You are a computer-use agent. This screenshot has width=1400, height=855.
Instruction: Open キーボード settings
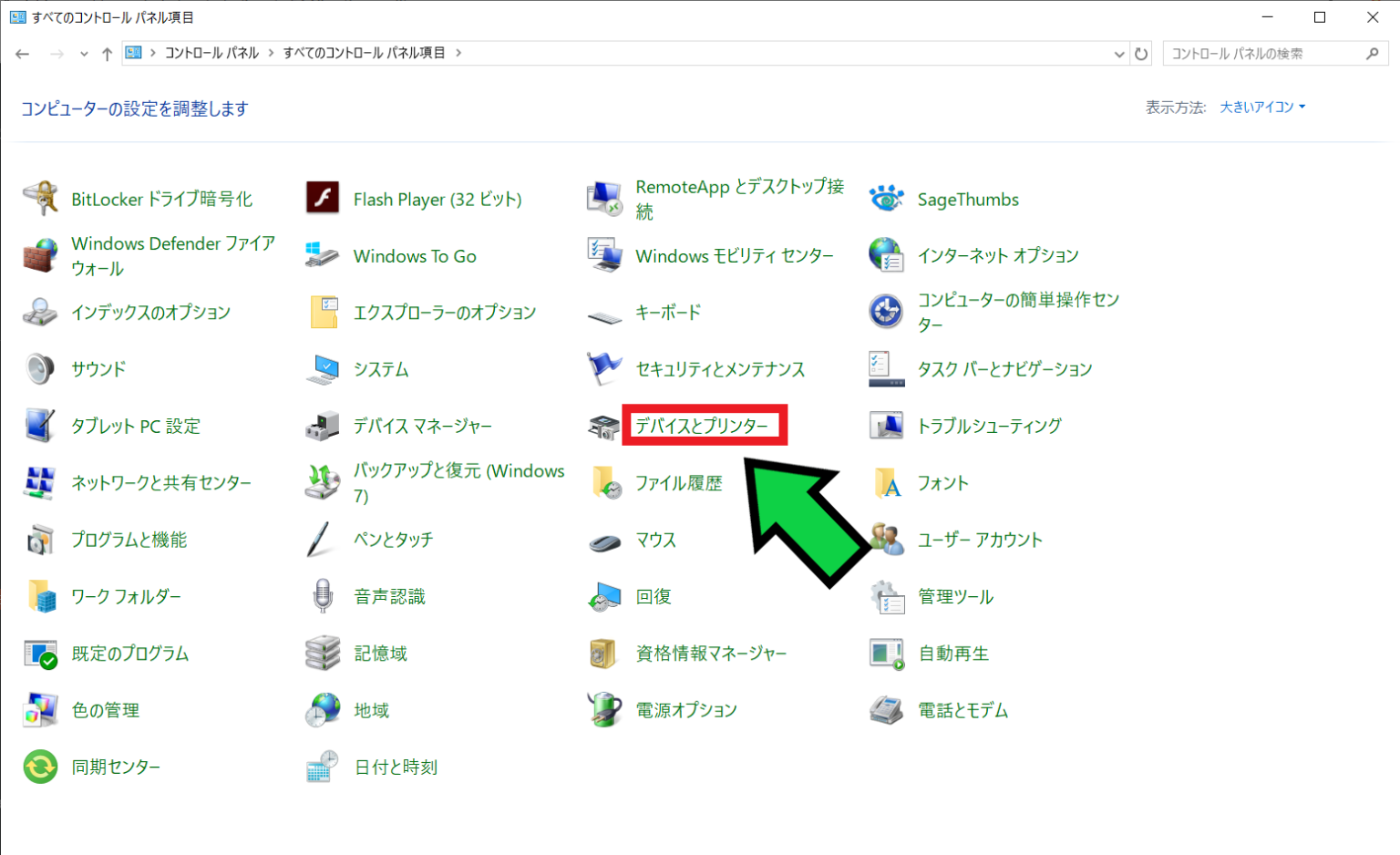671,312
